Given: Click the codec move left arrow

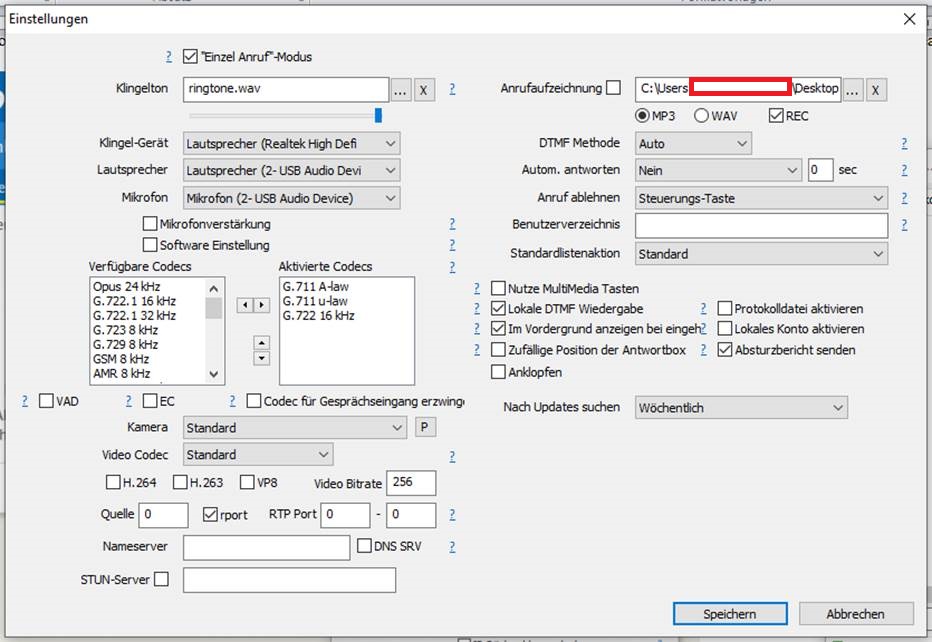Looking at the screenshot, I should pos(245,305).
